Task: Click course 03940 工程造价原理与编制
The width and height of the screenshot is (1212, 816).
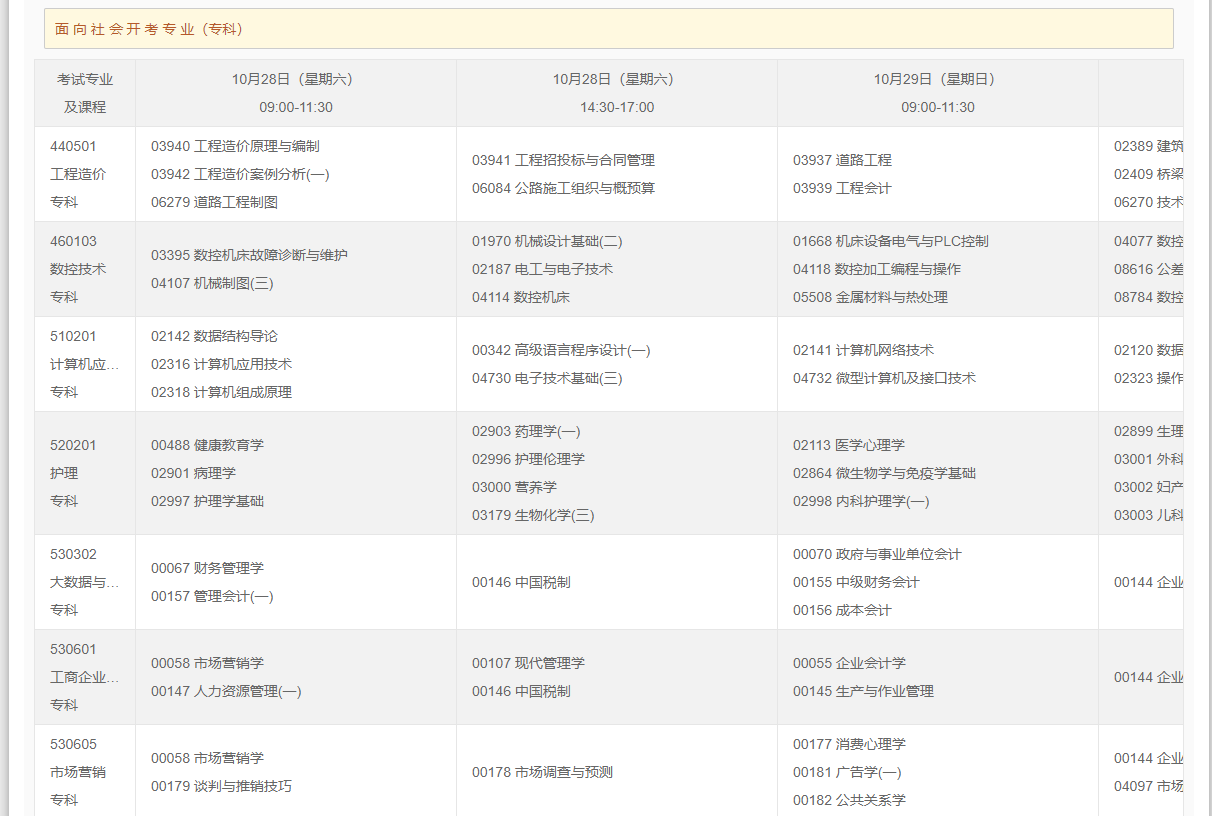Action: pos(235,146)
